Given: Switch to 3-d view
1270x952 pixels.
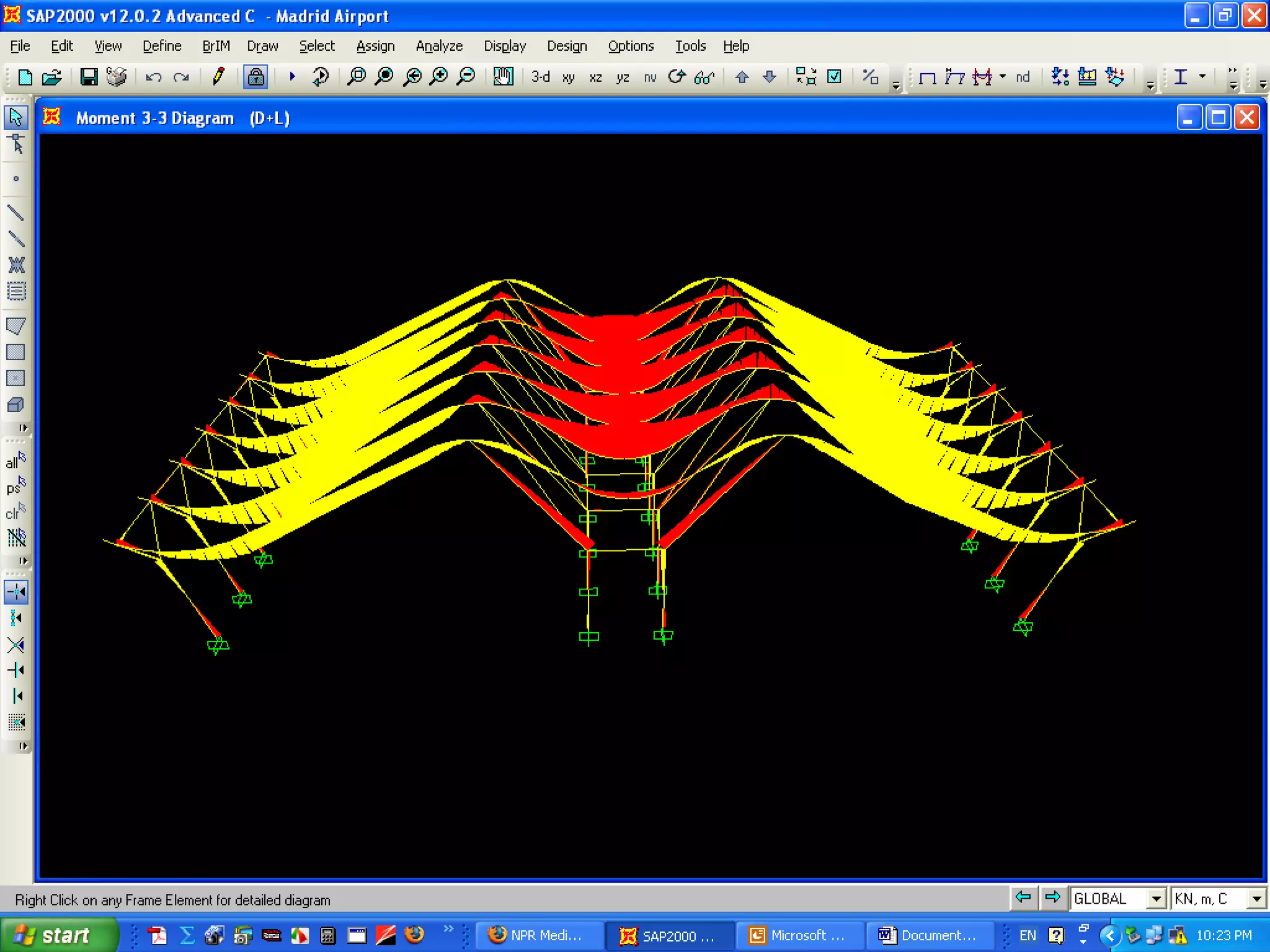Looking at the screenshot, I should (x=540, y=77).
